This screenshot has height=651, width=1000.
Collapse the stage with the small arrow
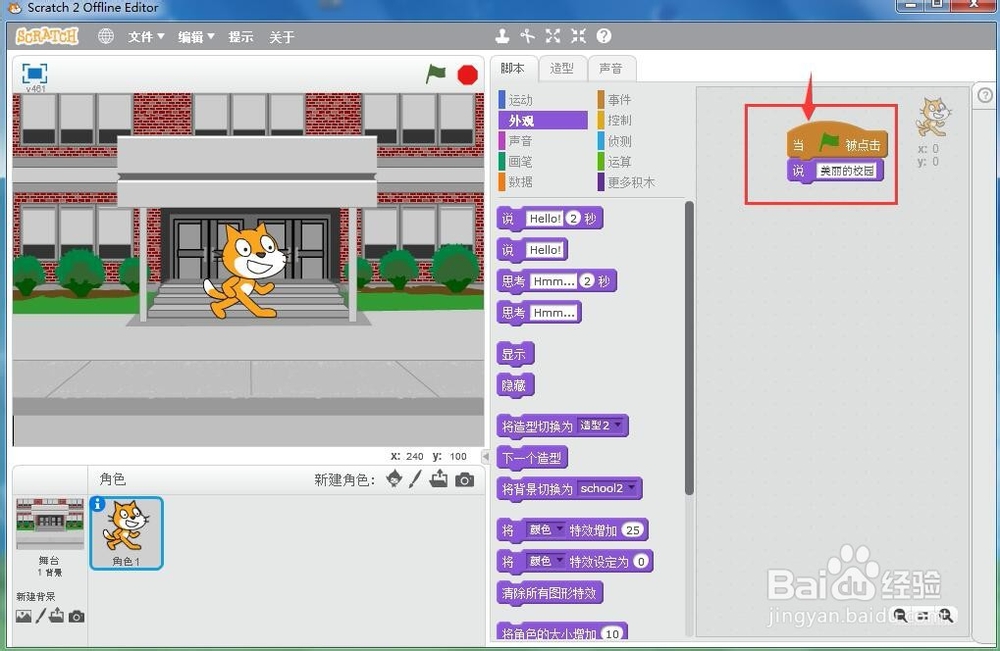(486, 457)
